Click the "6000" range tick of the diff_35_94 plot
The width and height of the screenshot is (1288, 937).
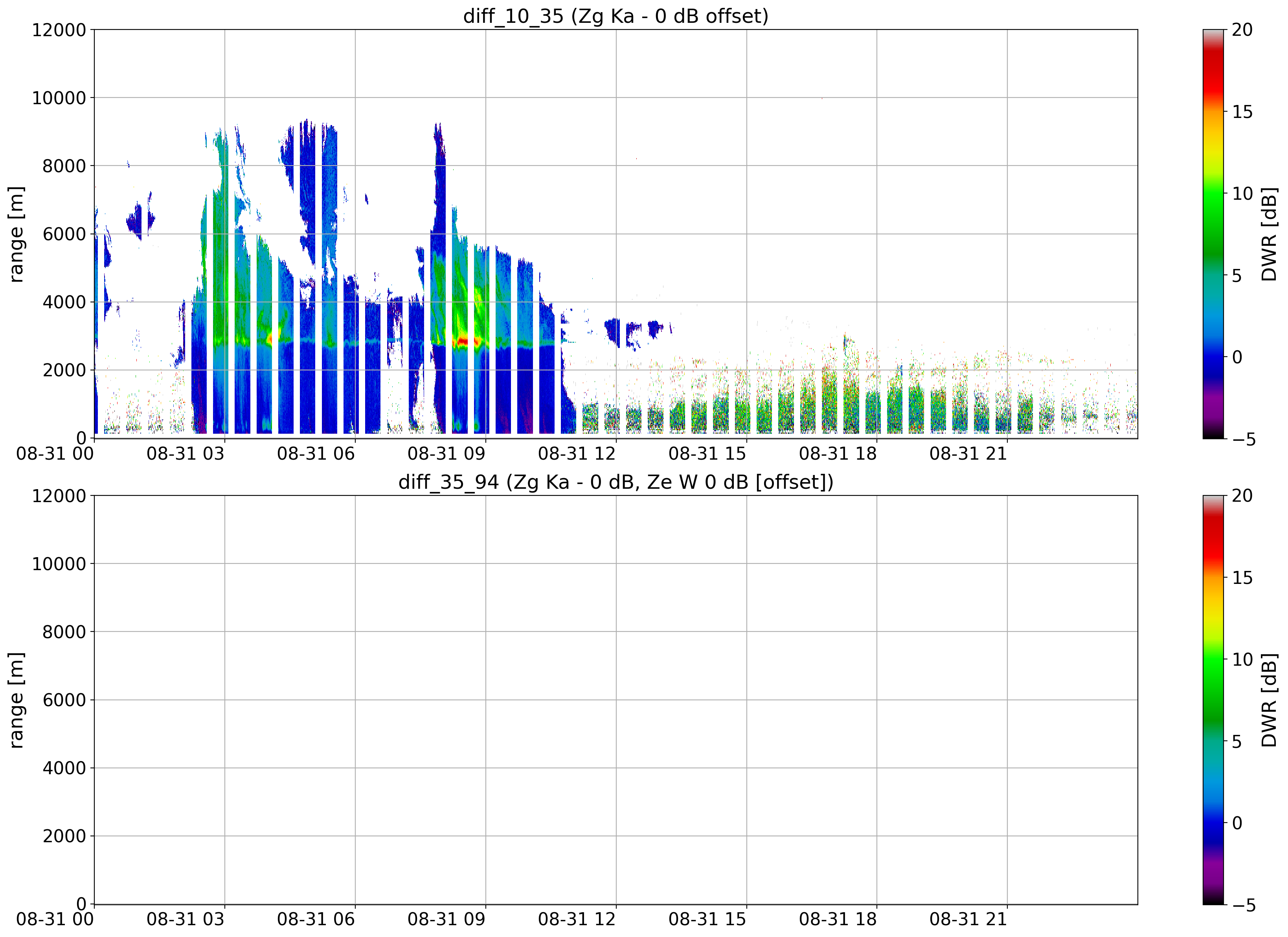(64, 700)
